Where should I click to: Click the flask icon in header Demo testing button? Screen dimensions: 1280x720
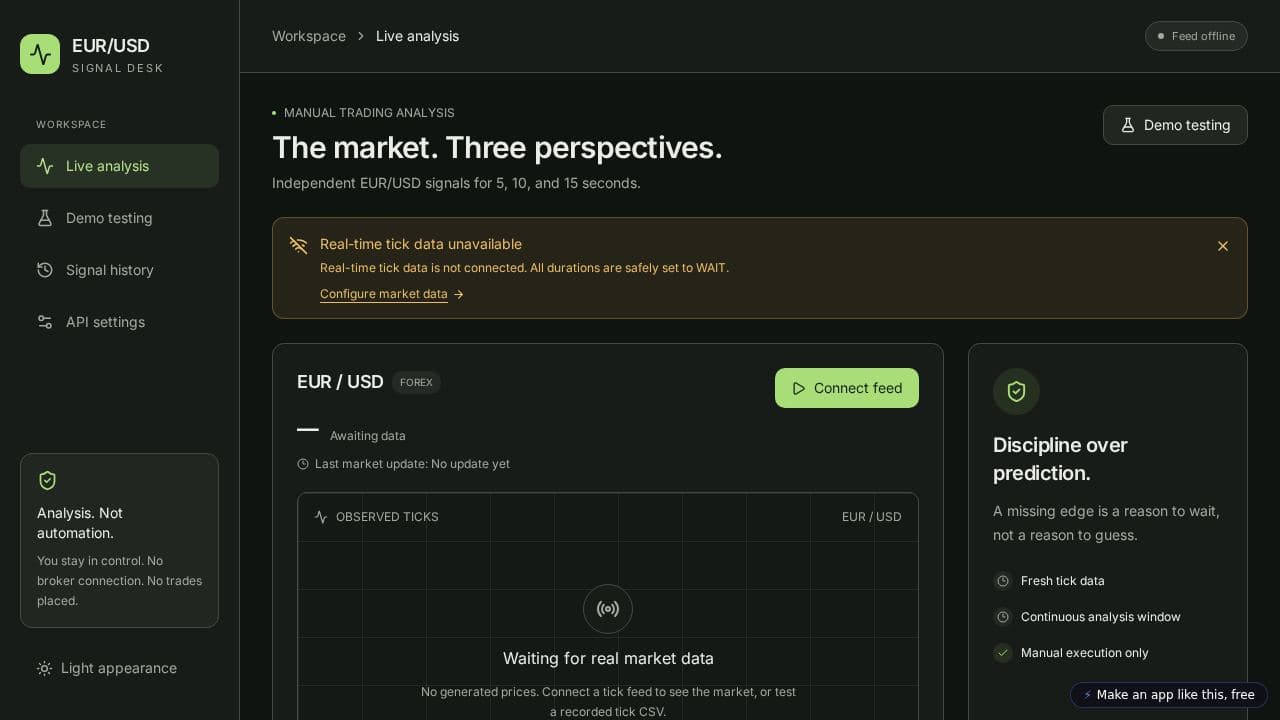(1128, 125)
